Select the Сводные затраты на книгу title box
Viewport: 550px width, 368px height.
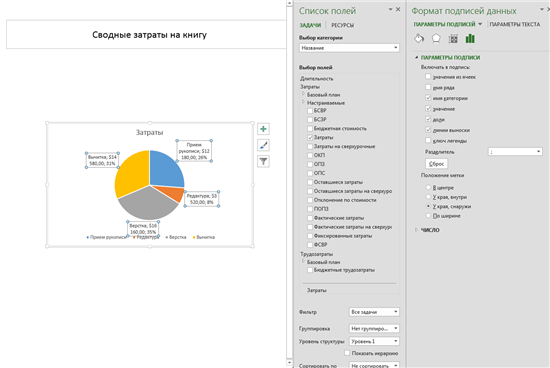click(146, 34)
